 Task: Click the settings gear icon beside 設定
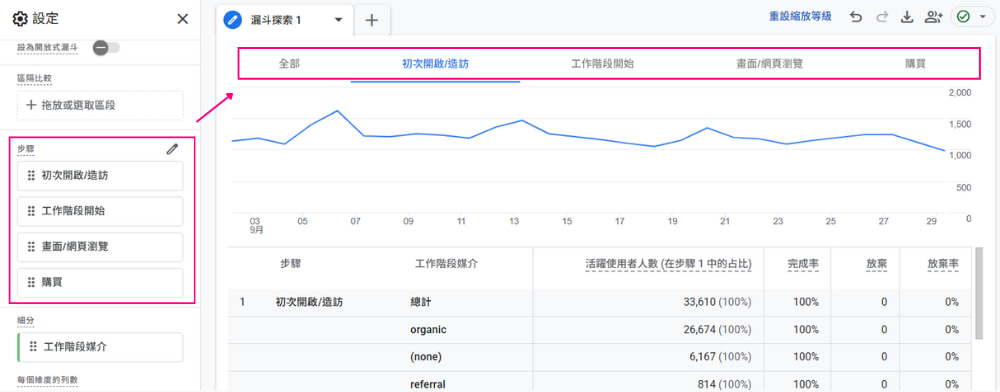click(20, 19)
